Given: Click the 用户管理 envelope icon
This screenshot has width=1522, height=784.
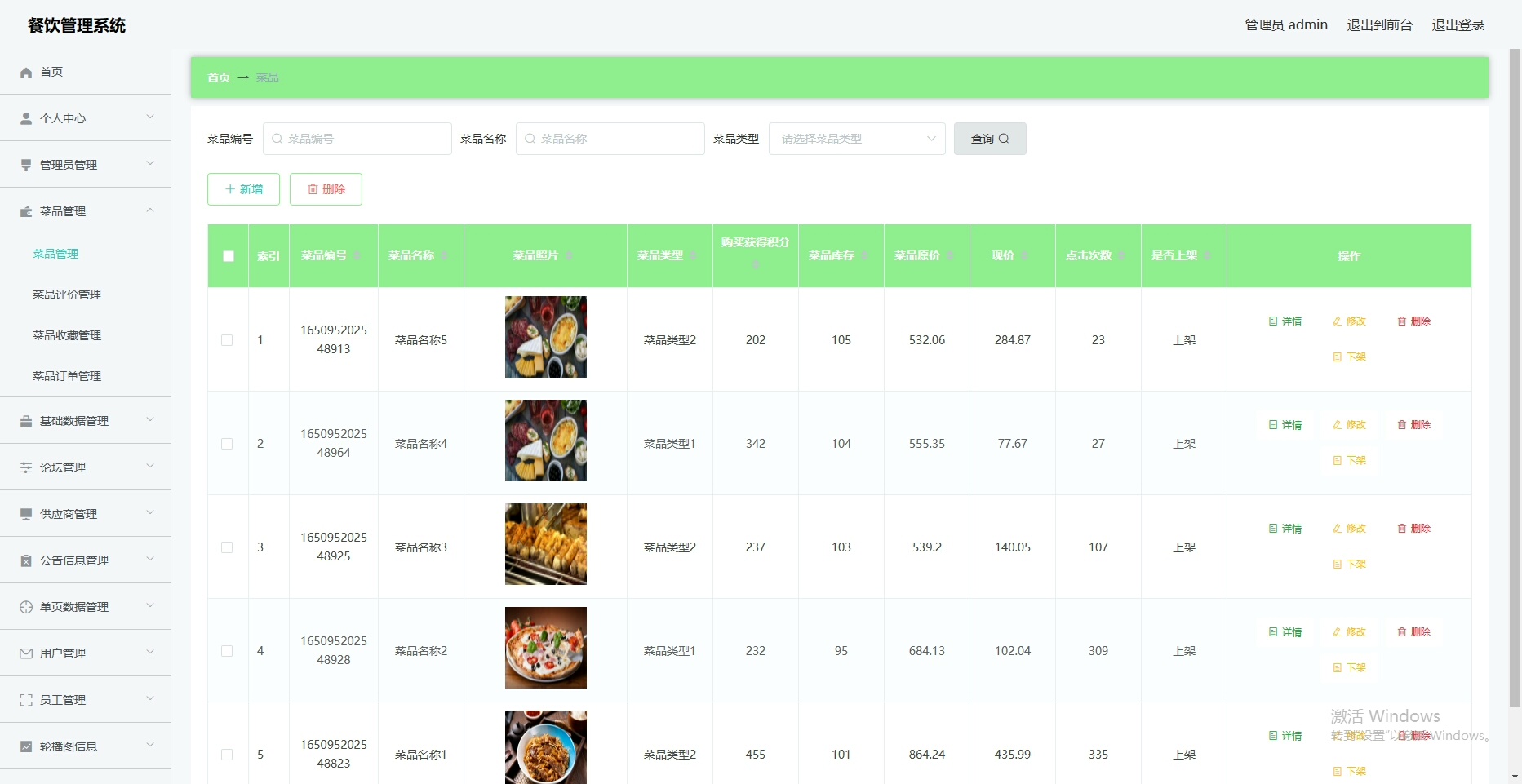Looking at the screenshot, I should (x=26, y=653).
